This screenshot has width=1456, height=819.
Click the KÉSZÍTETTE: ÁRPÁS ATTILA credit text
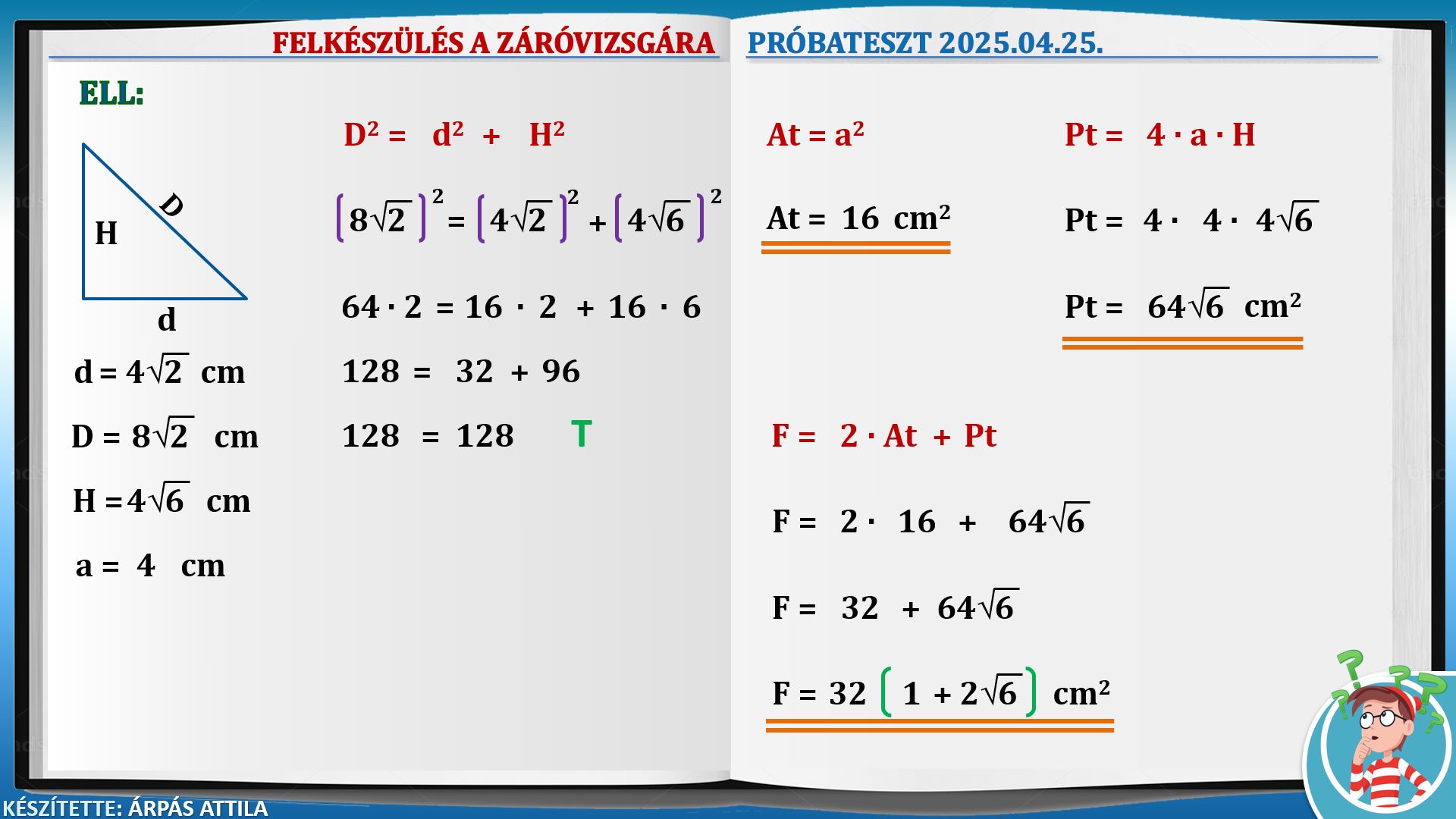coord(135,808)
